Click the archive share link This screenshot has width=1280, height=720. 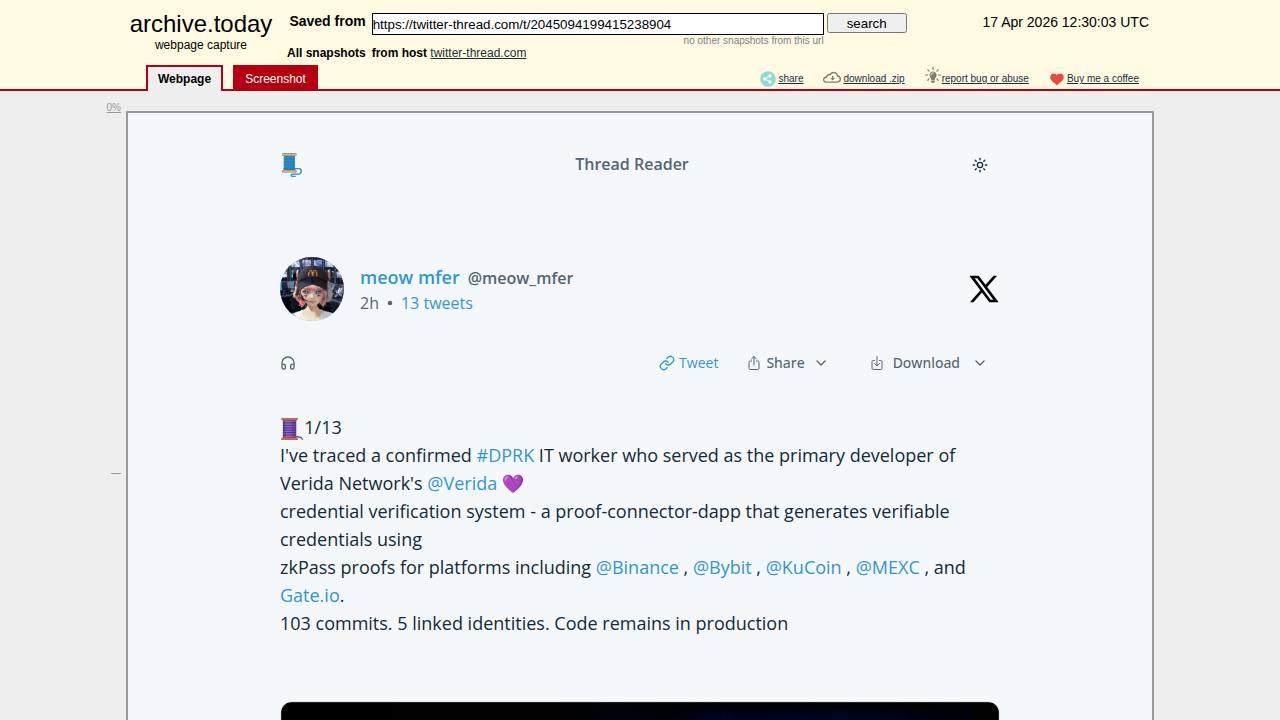pos(790,78)
